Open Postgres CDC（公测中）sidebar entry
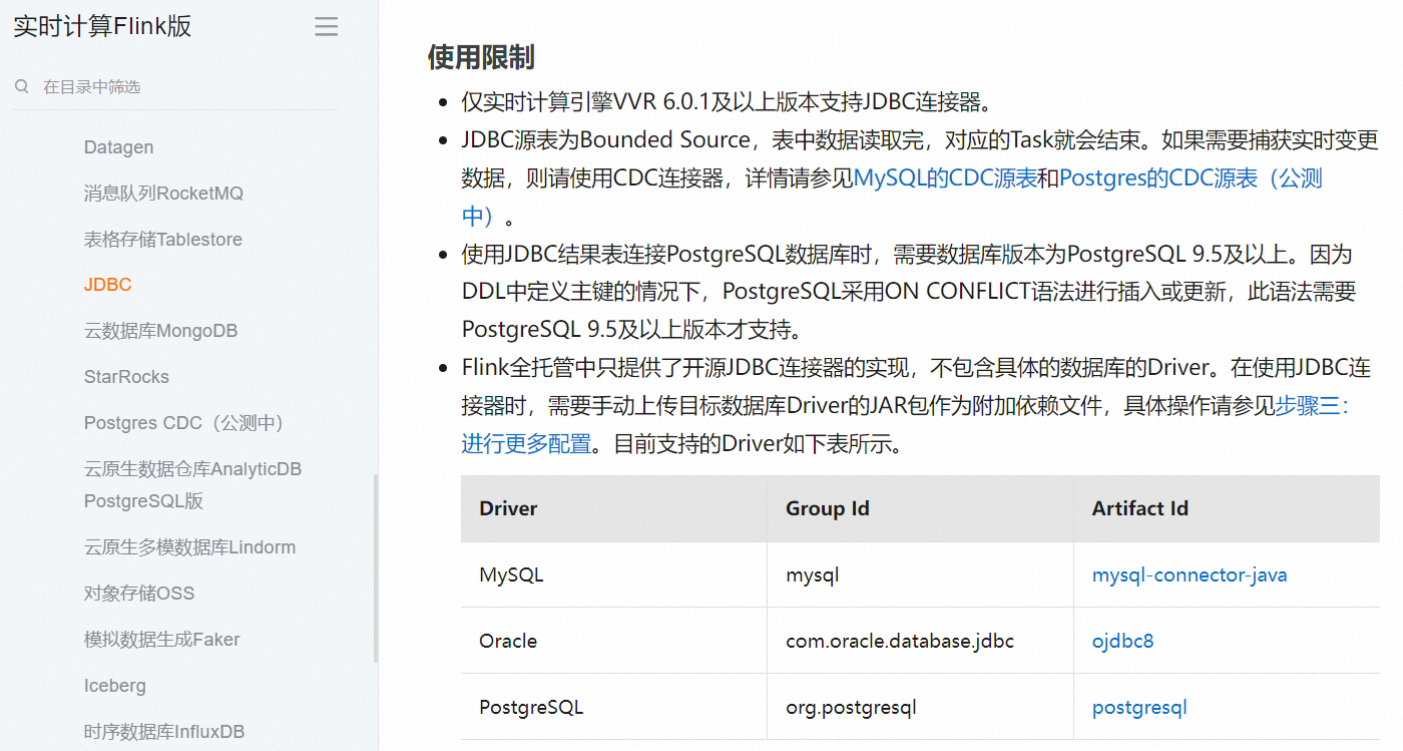This screenshot has width=1403, height=751. (x=188, y=423)
